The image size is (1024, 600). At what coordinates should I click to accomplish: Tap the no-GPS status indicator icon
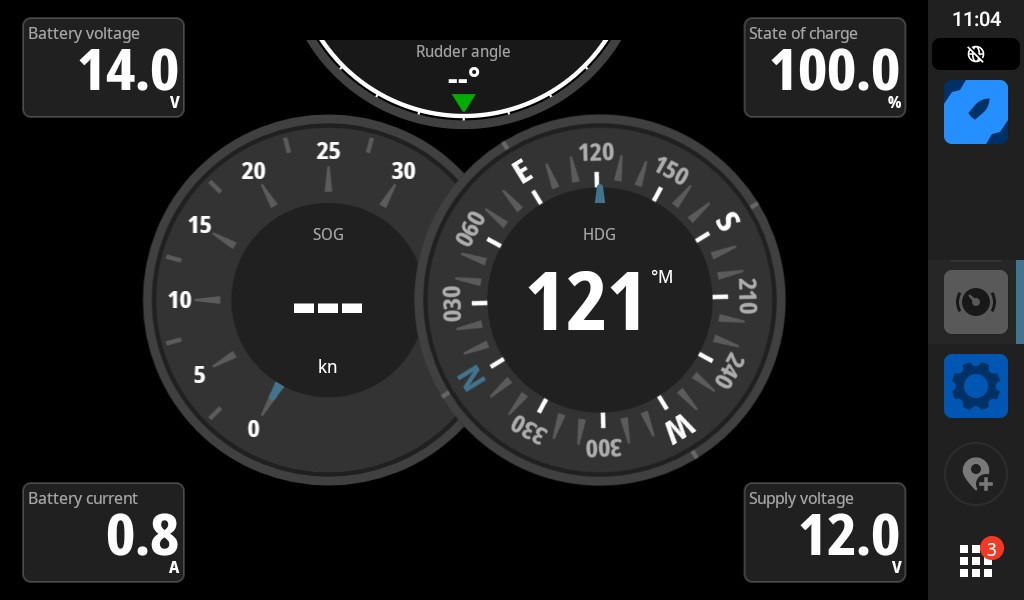pyautogui.click(x=975, y=54)
